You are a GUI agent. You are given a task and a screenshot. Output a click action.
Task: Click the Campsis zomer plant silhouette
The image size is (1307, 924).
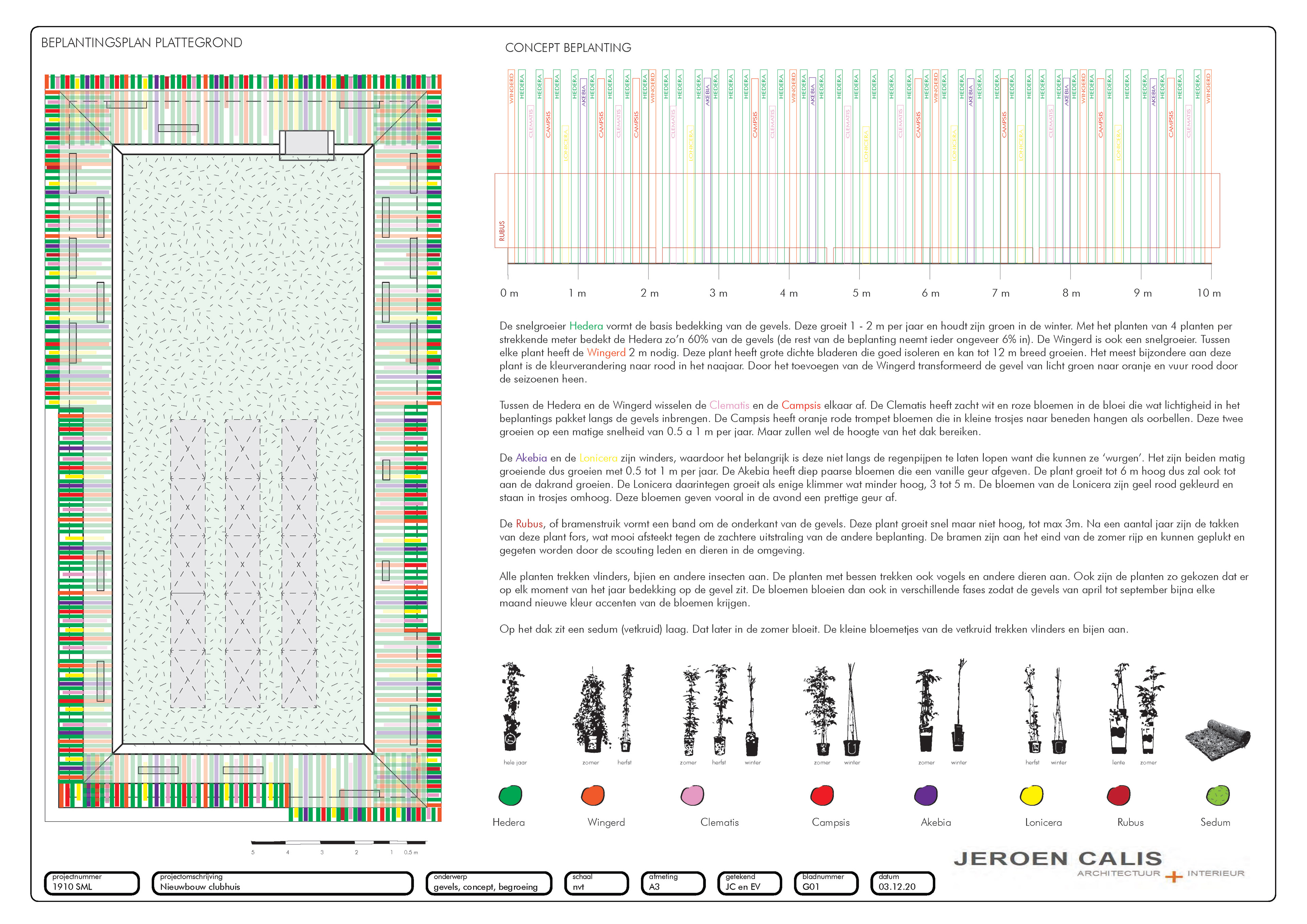[821, 711]
